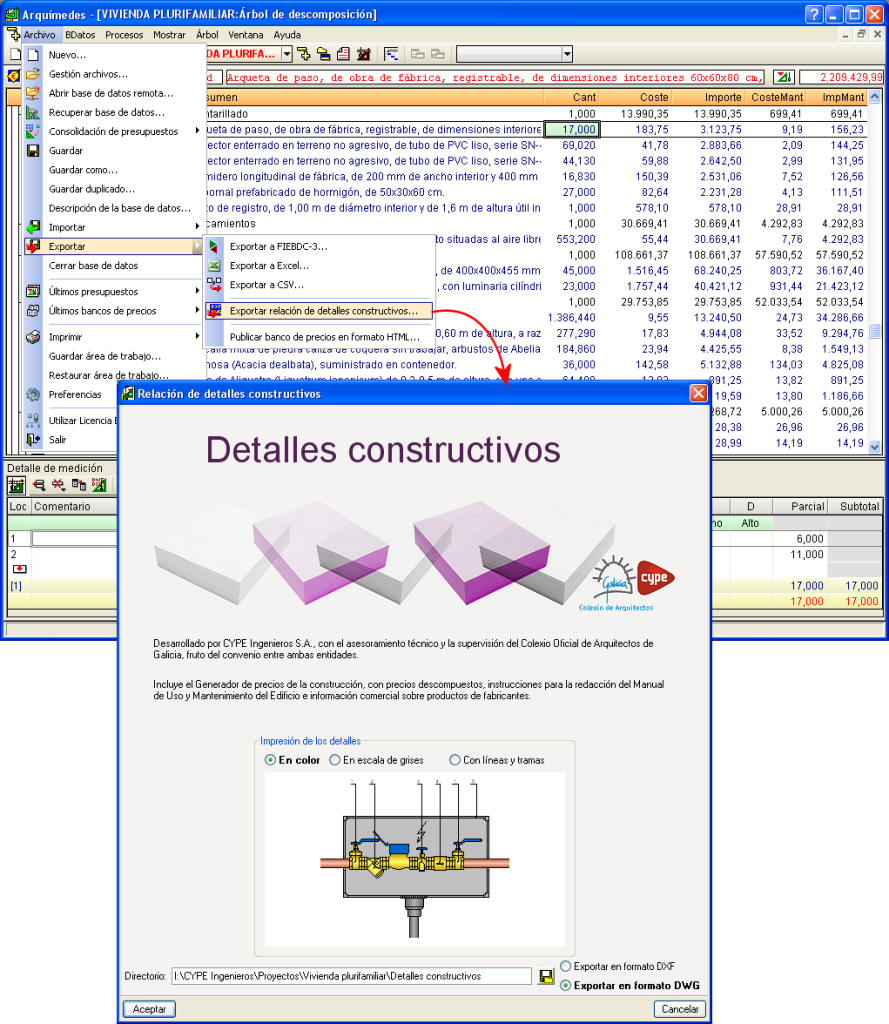Click the Parcial column header
This screenshot has height=1024, width=889.
coord(800,506)
